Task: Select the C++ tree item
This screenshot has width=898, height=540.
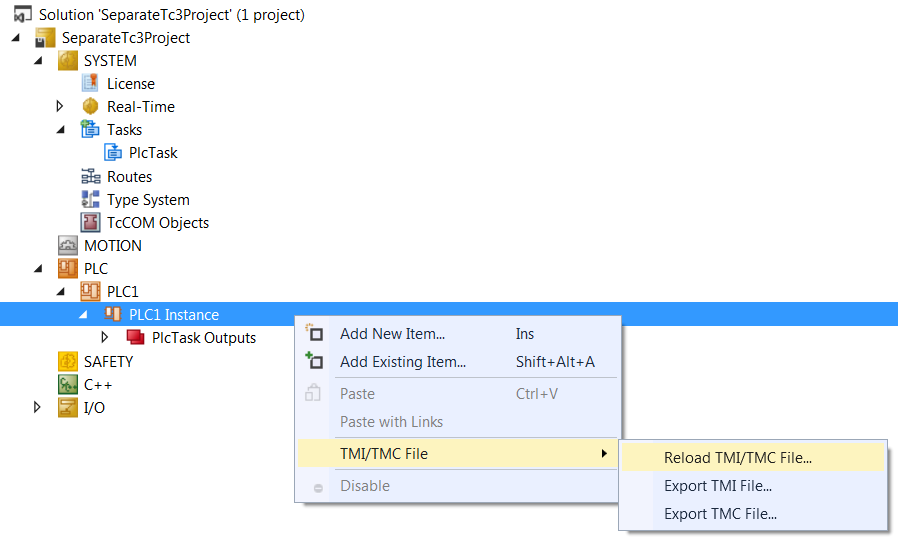Action: pos(98,385)
